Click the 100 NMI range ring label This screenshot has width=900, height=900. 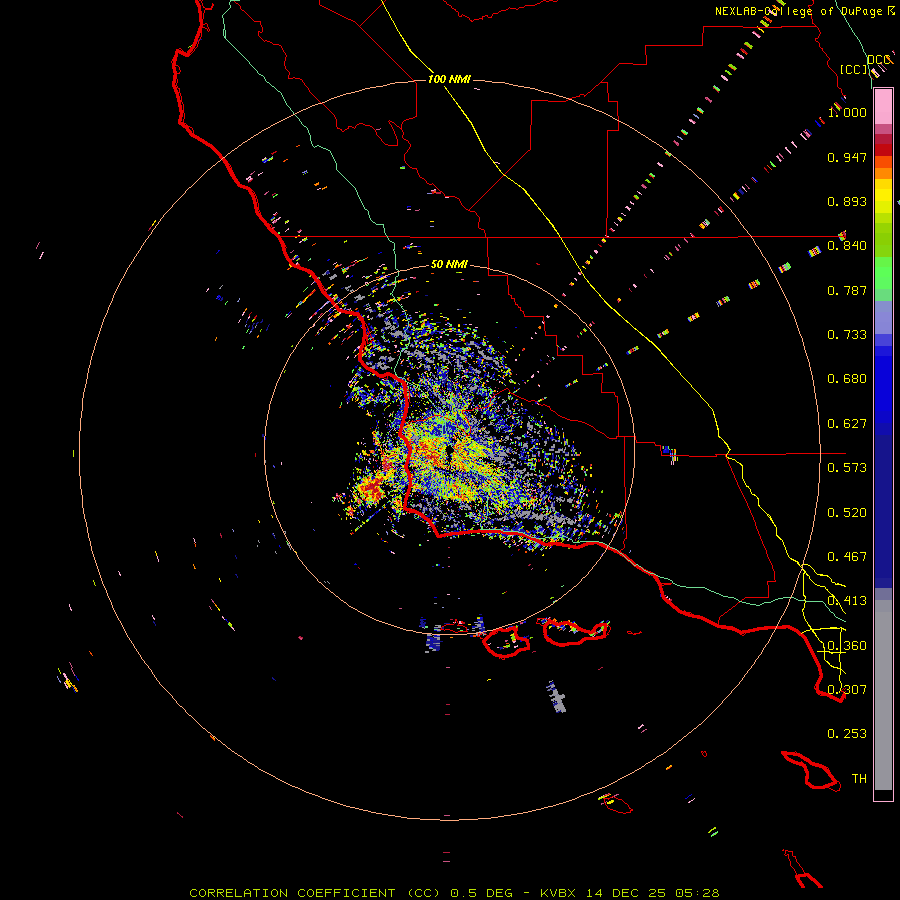click(449, 79)
